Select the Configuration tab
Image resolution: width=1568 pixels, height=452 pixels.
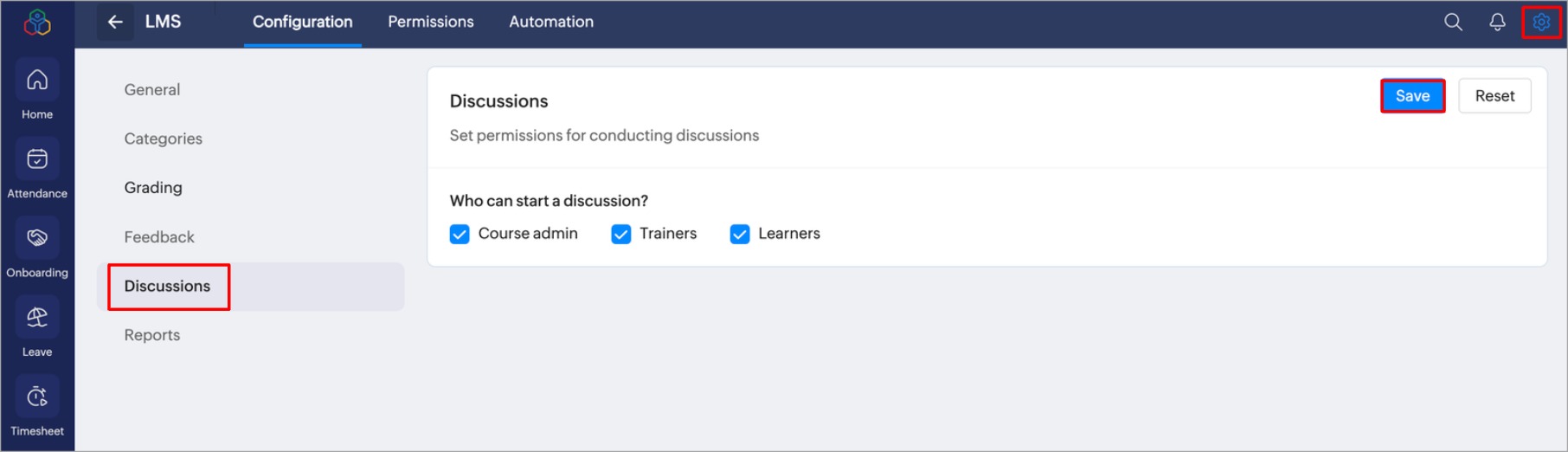tap(303, 23)
